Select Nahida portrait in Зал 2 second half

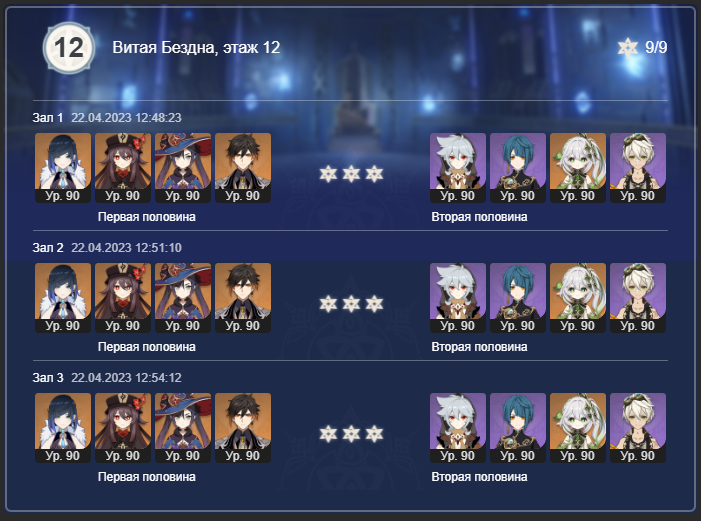click(x=578, y=298)
